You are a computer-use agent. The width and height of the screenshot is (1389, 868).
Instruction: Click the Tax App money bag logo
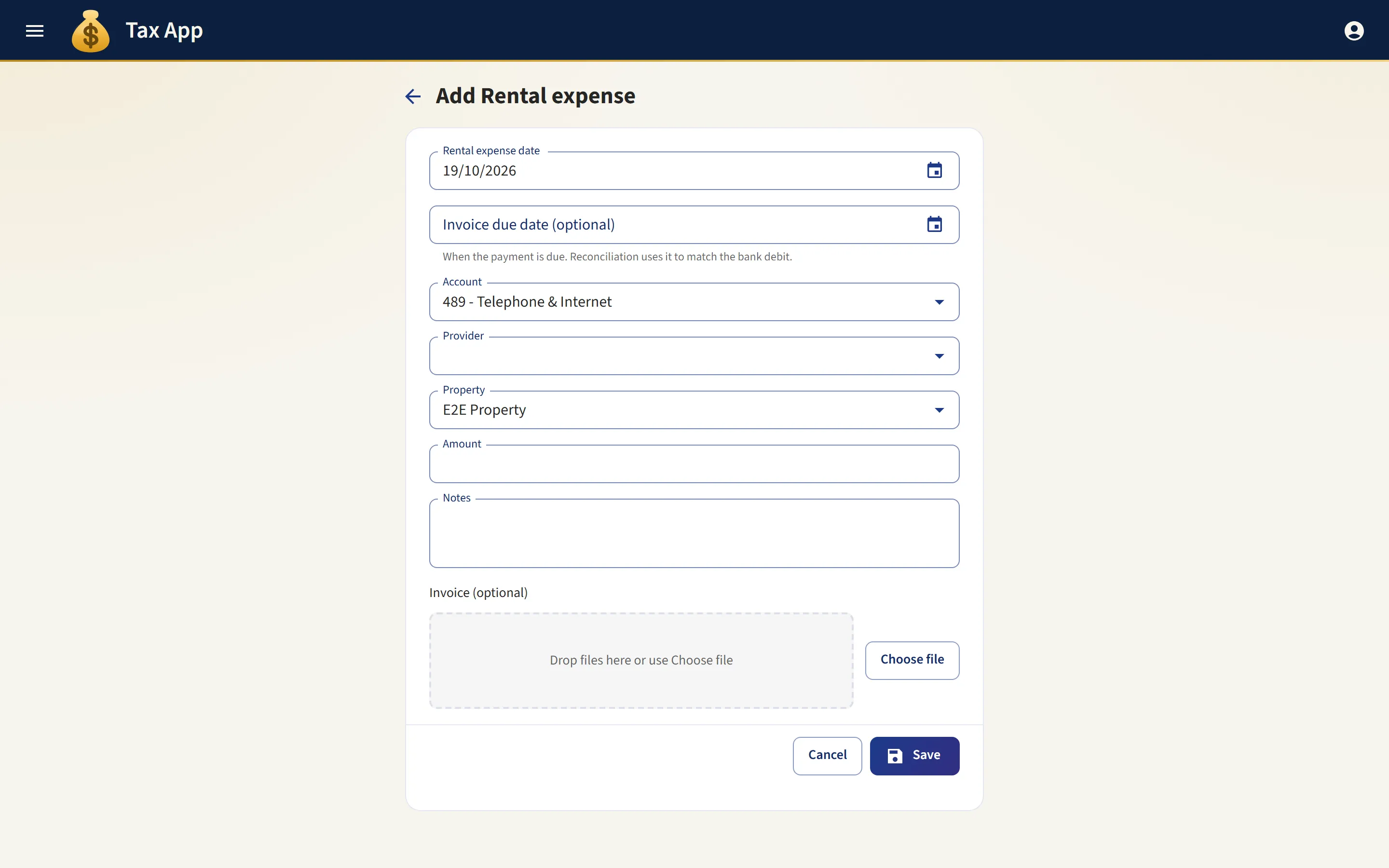91,31
